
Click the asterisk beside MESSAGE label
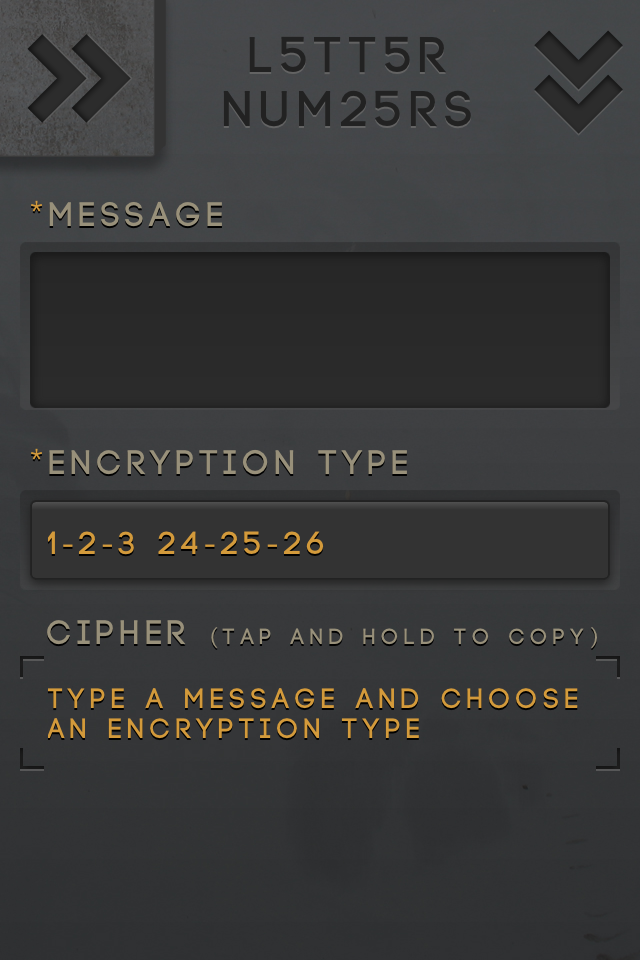tap(37, 209)
